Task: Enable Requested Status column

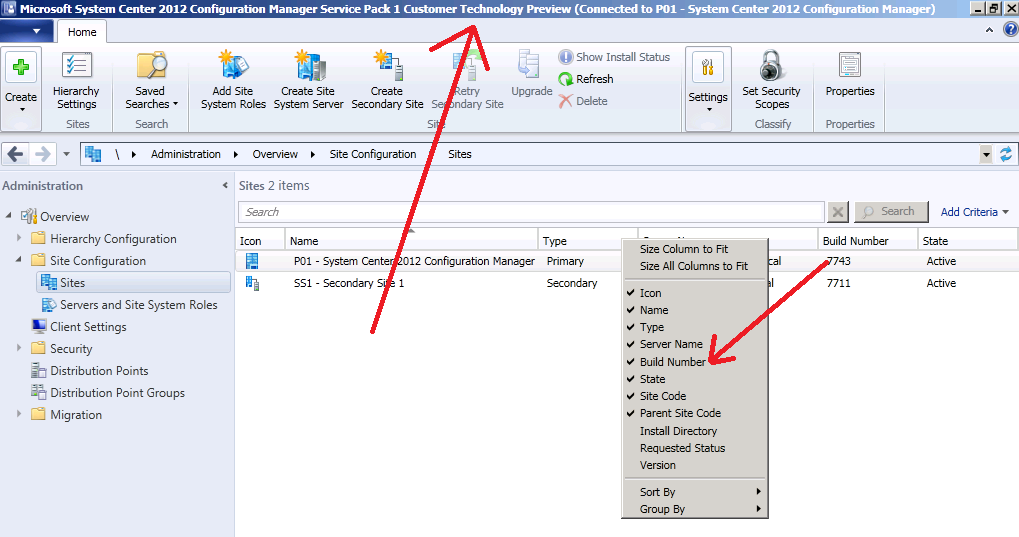Action: (x=694, y=448)
